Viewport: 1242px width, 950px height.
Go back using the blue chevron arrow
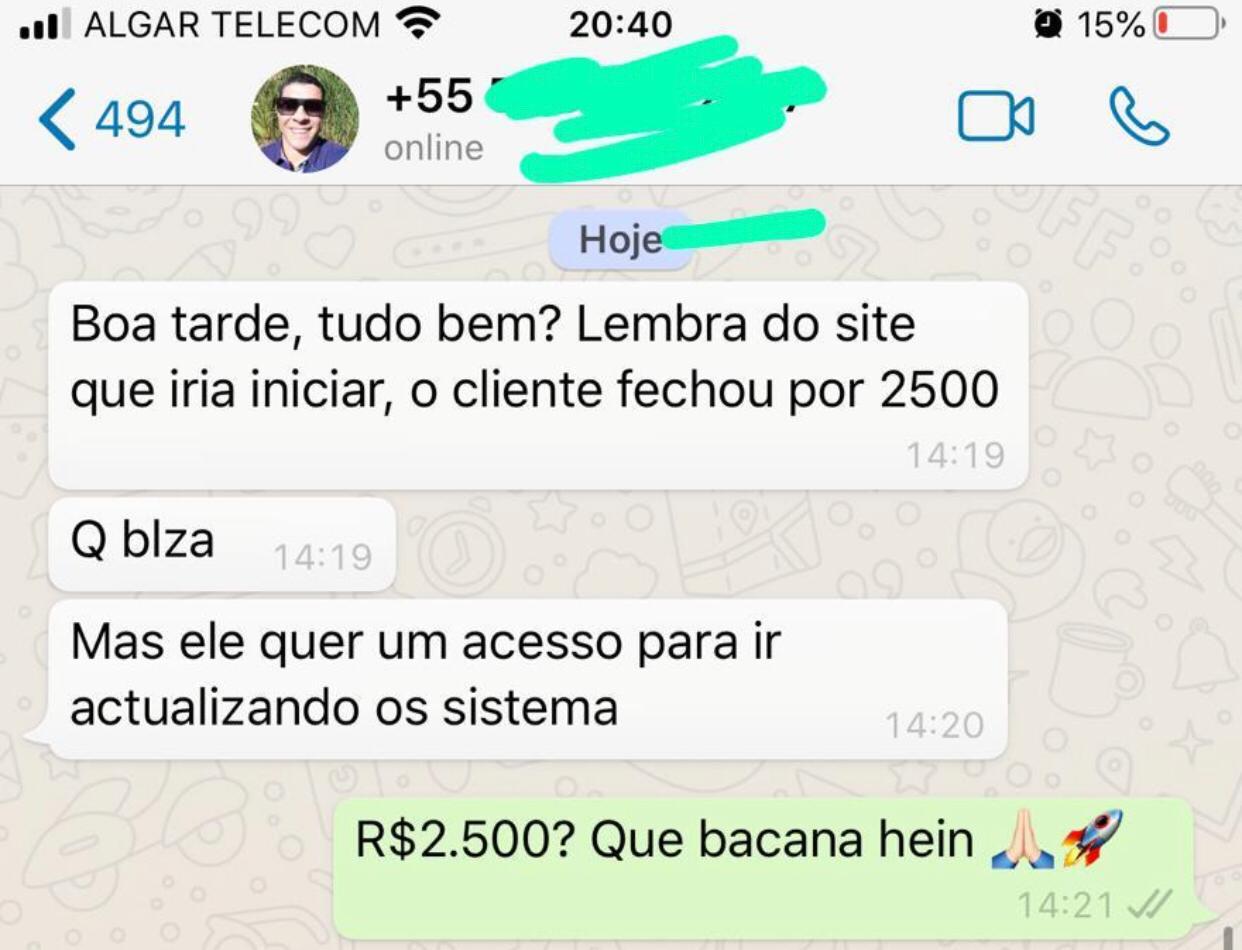(57, 119)
